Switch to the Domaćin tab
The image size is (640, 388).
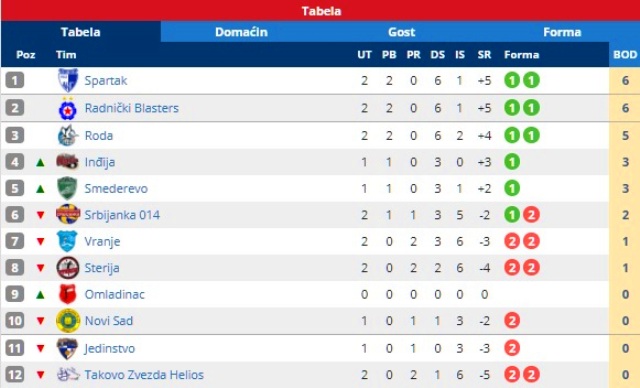coord(241,32)
